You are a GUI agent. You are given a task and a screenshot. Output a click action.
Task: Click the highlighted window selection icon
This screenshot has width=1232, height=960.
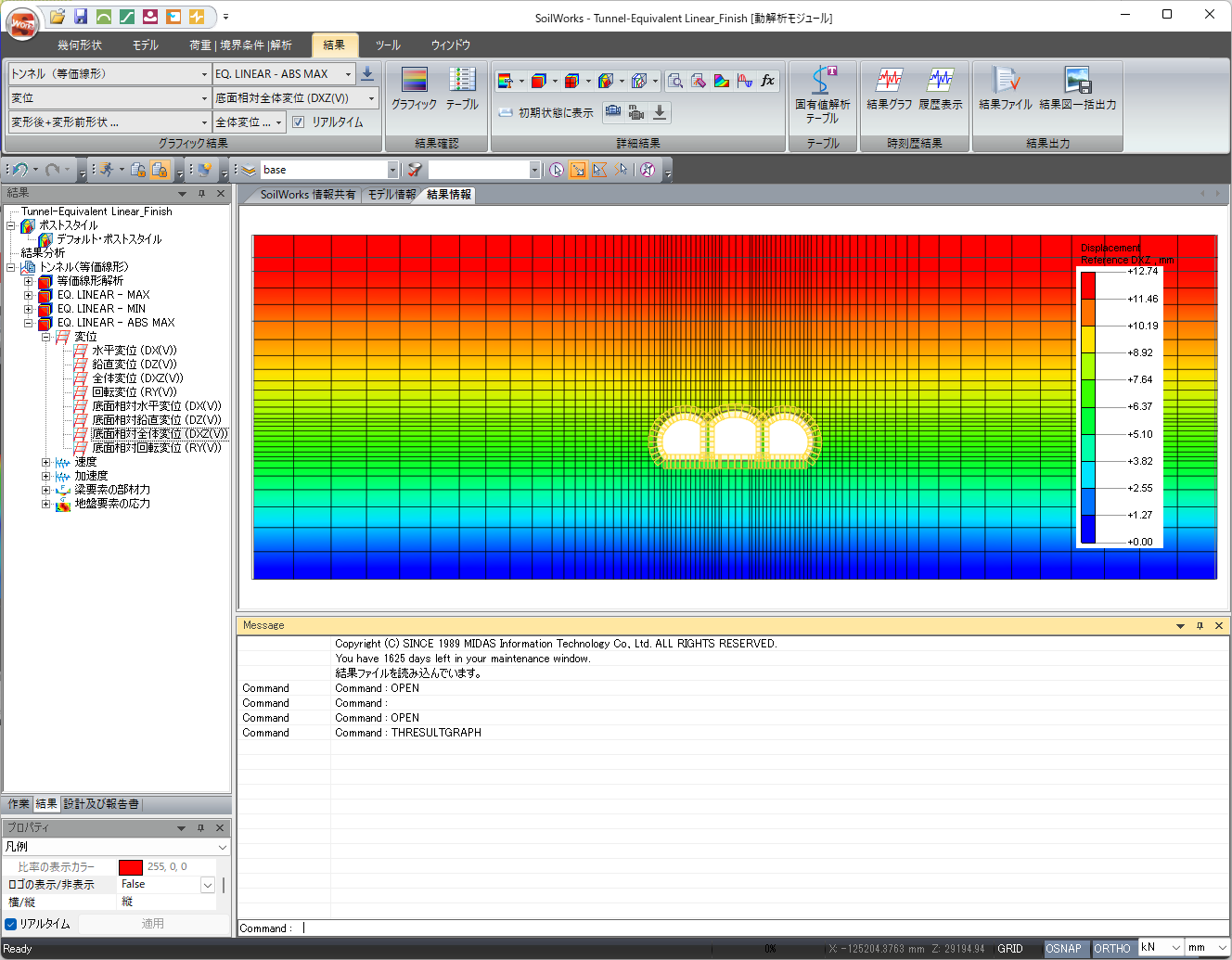click(x=578, y=170)
